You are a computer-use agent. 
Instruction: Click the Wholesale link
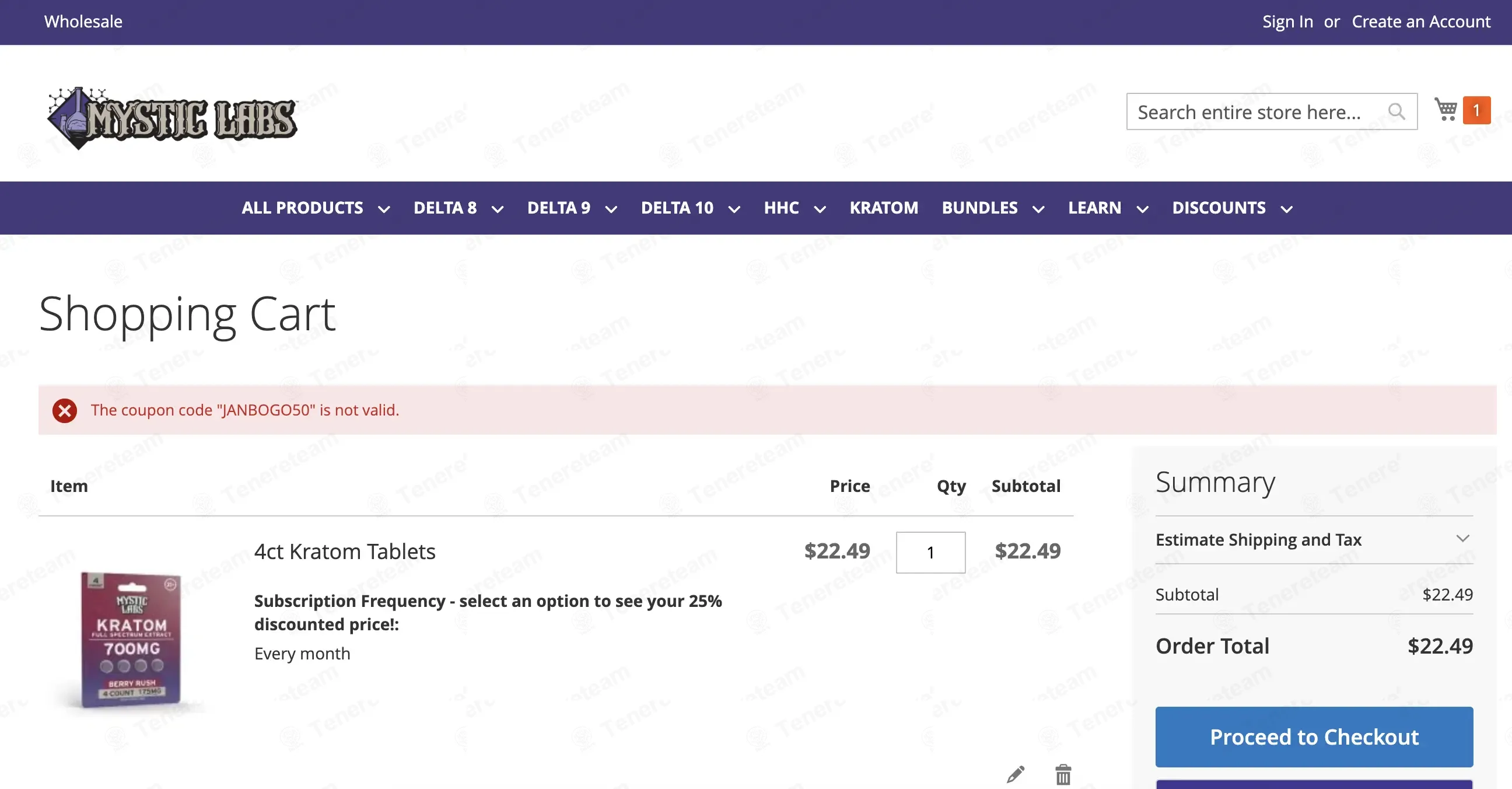(x=83, y=22)
